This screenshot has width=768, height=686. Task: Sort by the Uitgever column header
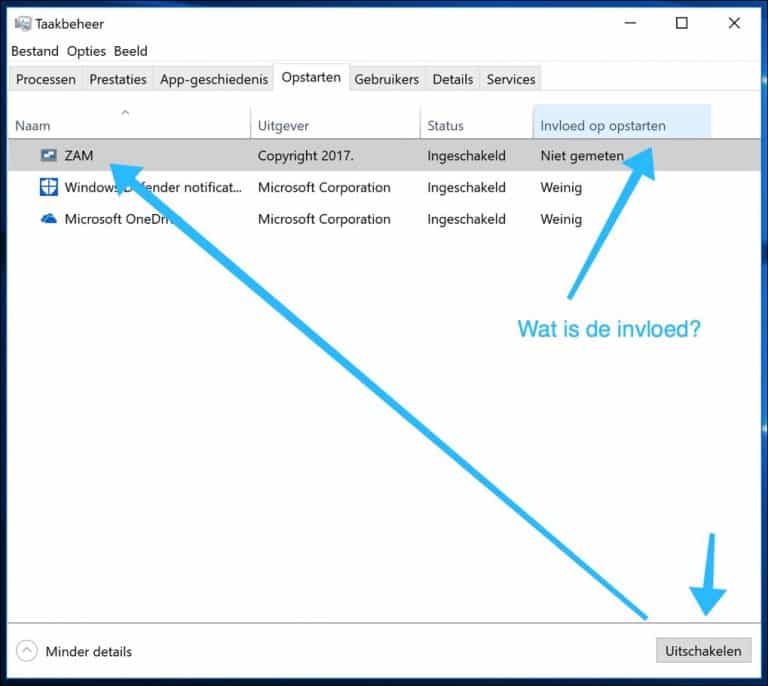[335, 122]
